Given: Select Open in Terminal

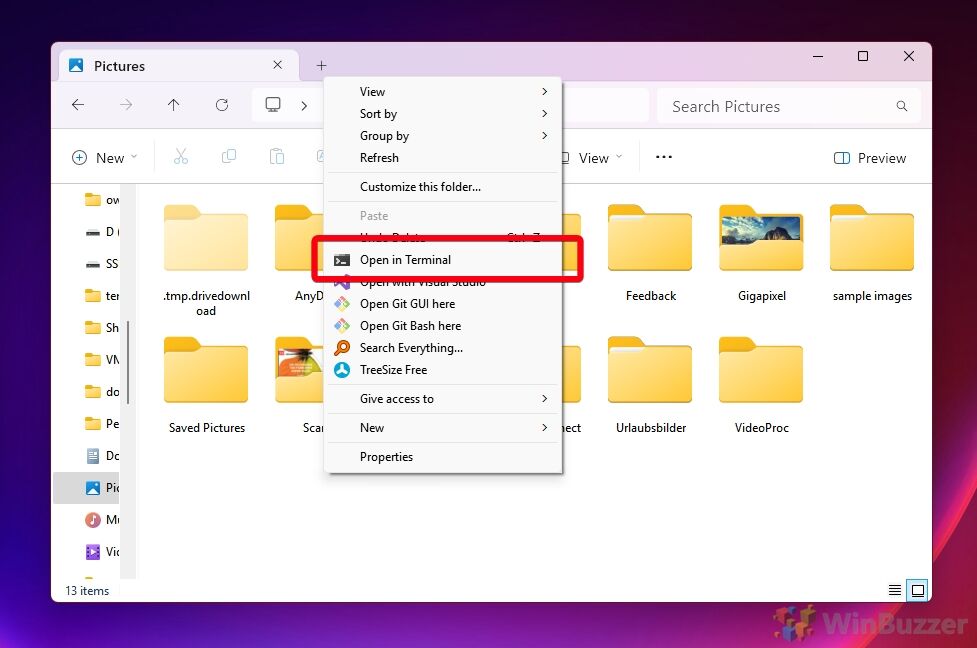Looking at the screenshot, I should 443,260.
